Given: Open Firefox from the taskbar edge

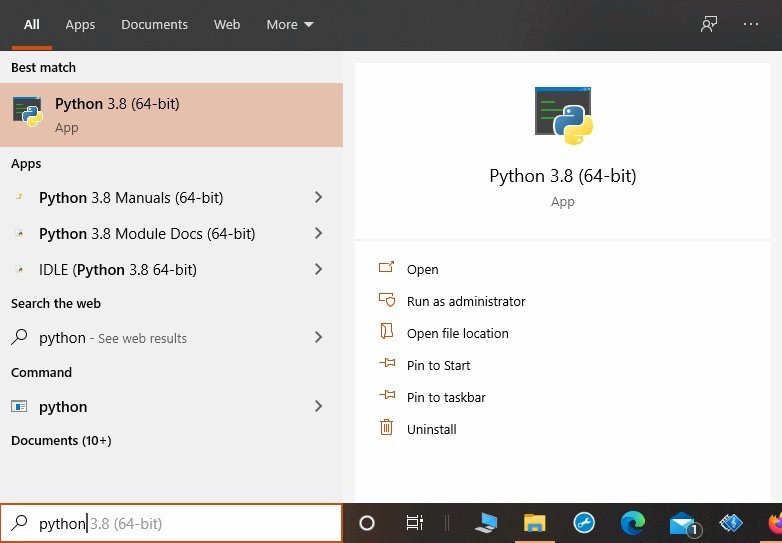Looking at the screenshot, I should coord(775,523).
